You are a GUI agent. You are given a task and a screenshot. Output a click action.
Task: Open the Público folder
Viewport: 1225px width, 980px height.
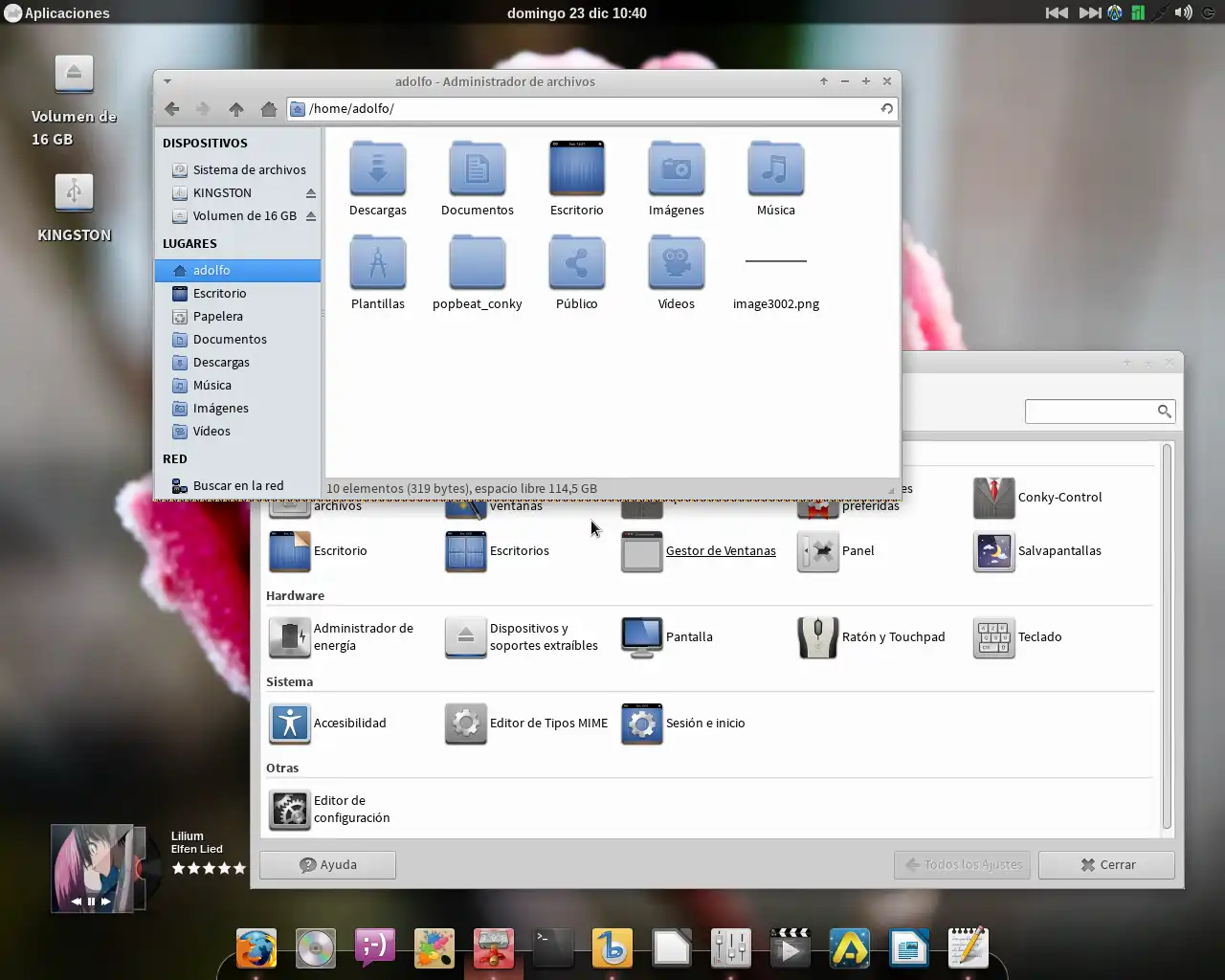point(577,262)
